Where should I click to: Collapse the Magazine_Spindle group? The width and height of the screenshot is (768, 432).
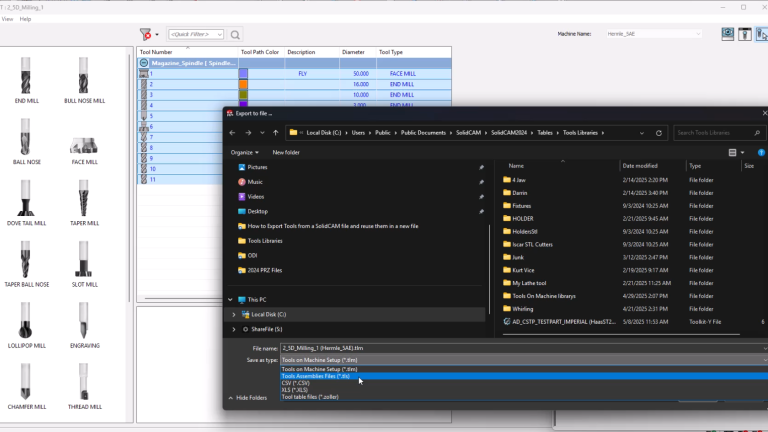pyautogui.click(x=144, y=63)
